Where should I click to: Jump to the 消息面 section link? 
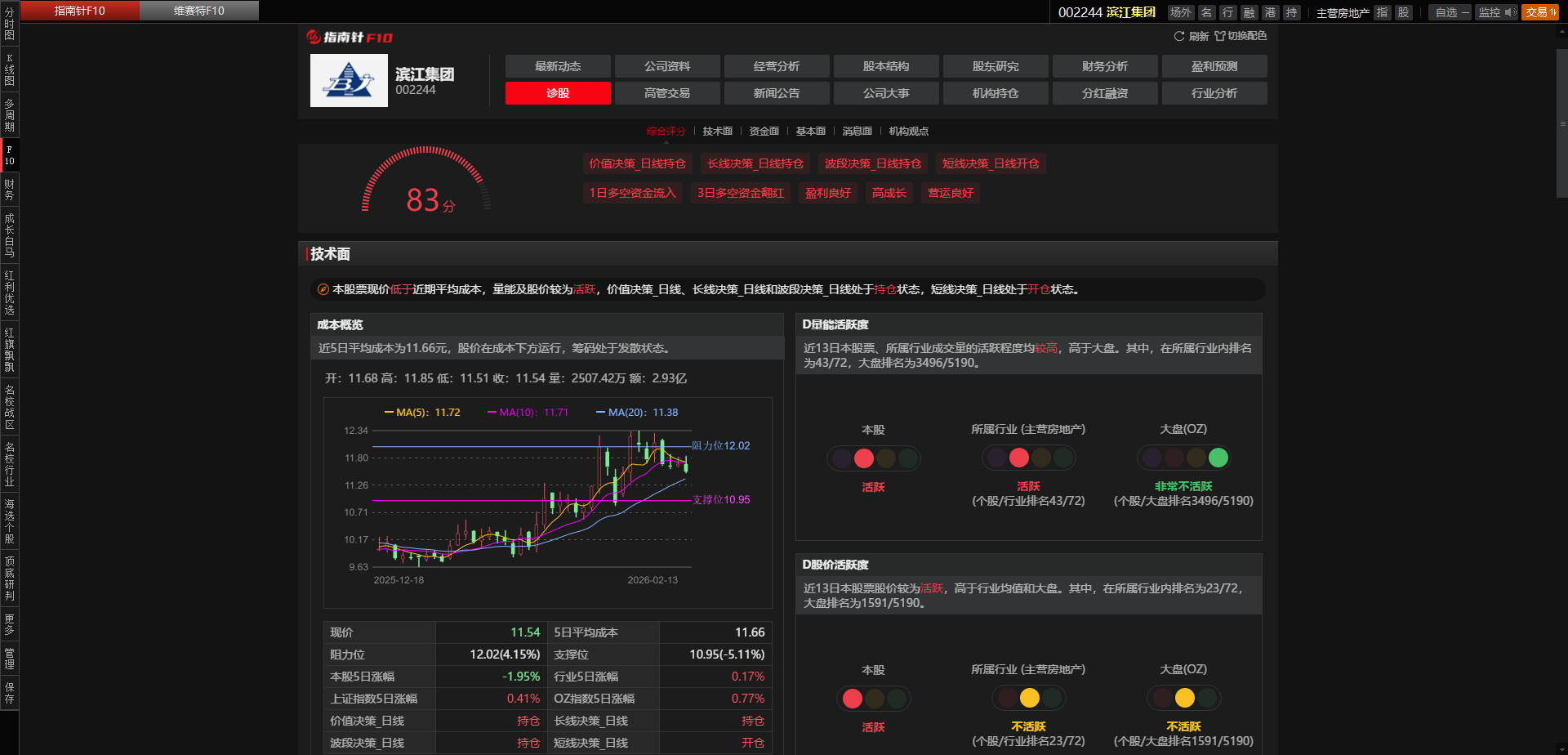click(857, 132)
